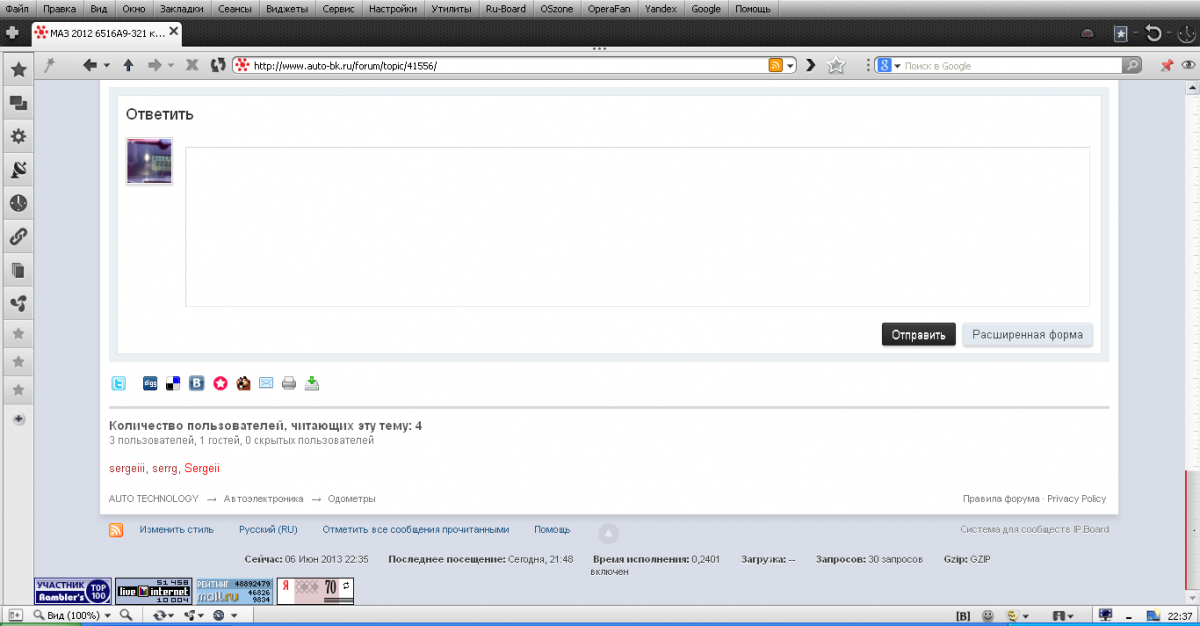The height and width of the screenshot is (626, 1200).
Task: Share topic via Twitter icon
Action: click(x=119, y=383)
